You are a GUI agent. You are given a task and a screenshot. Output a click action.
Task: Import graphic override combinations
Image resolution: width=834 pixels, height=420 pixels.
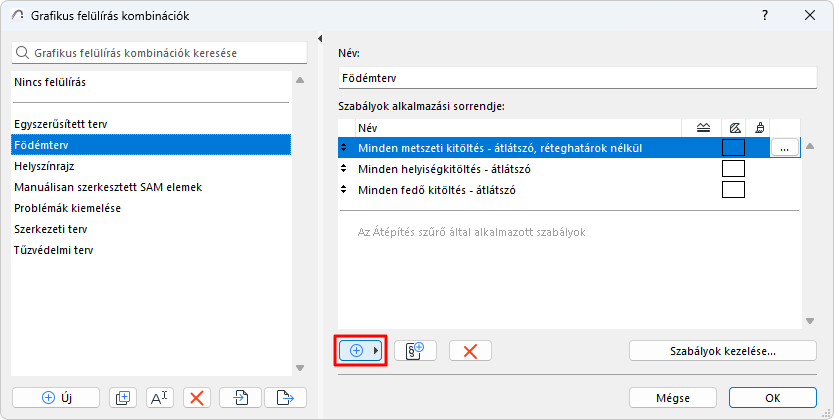(240, 398)
